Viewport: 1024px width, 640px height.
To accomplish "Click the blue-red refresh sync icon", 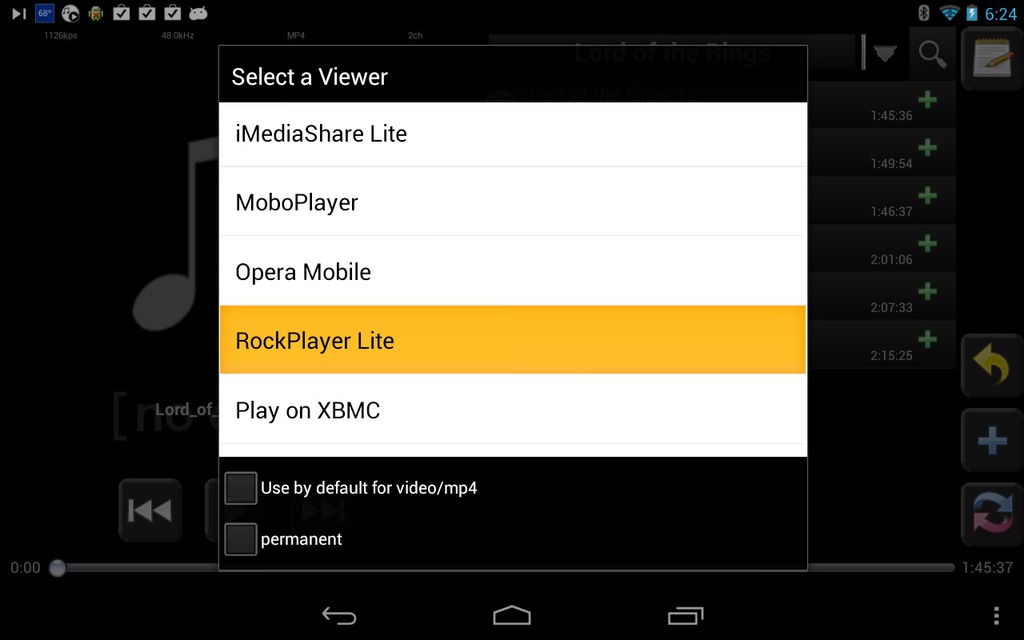I will [992, 514].
